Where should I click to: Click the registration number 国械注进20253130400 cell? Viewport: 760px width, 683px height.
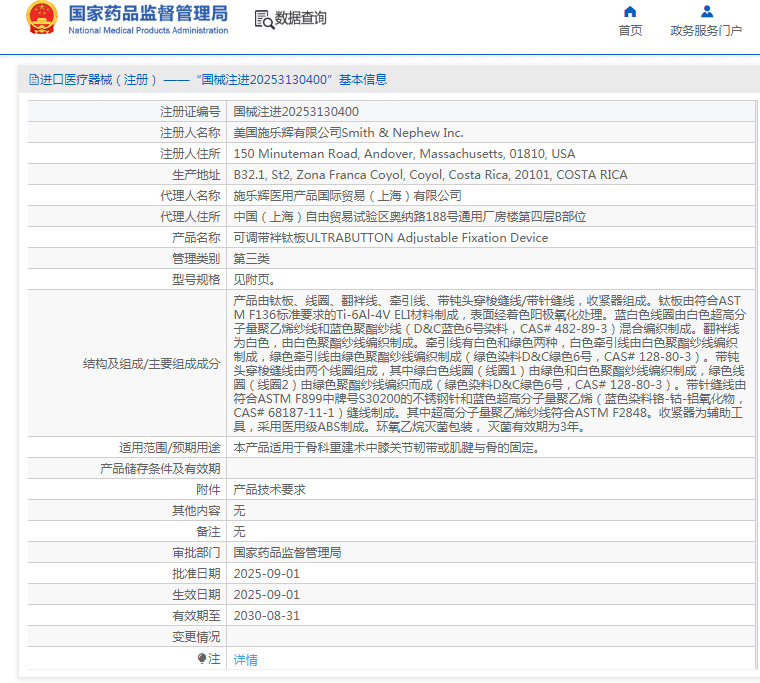295,112
